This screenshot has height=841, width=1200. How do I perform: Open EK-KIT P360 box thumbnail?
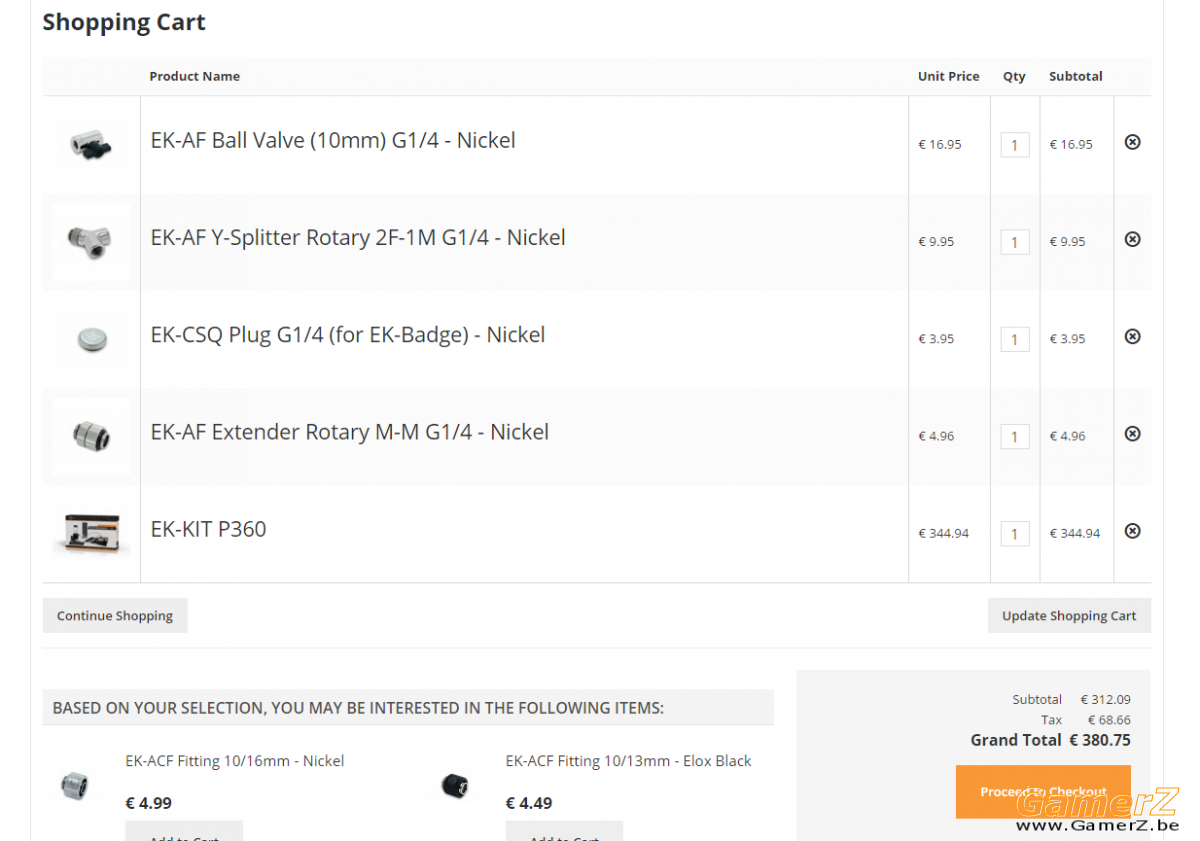point(91,533)
